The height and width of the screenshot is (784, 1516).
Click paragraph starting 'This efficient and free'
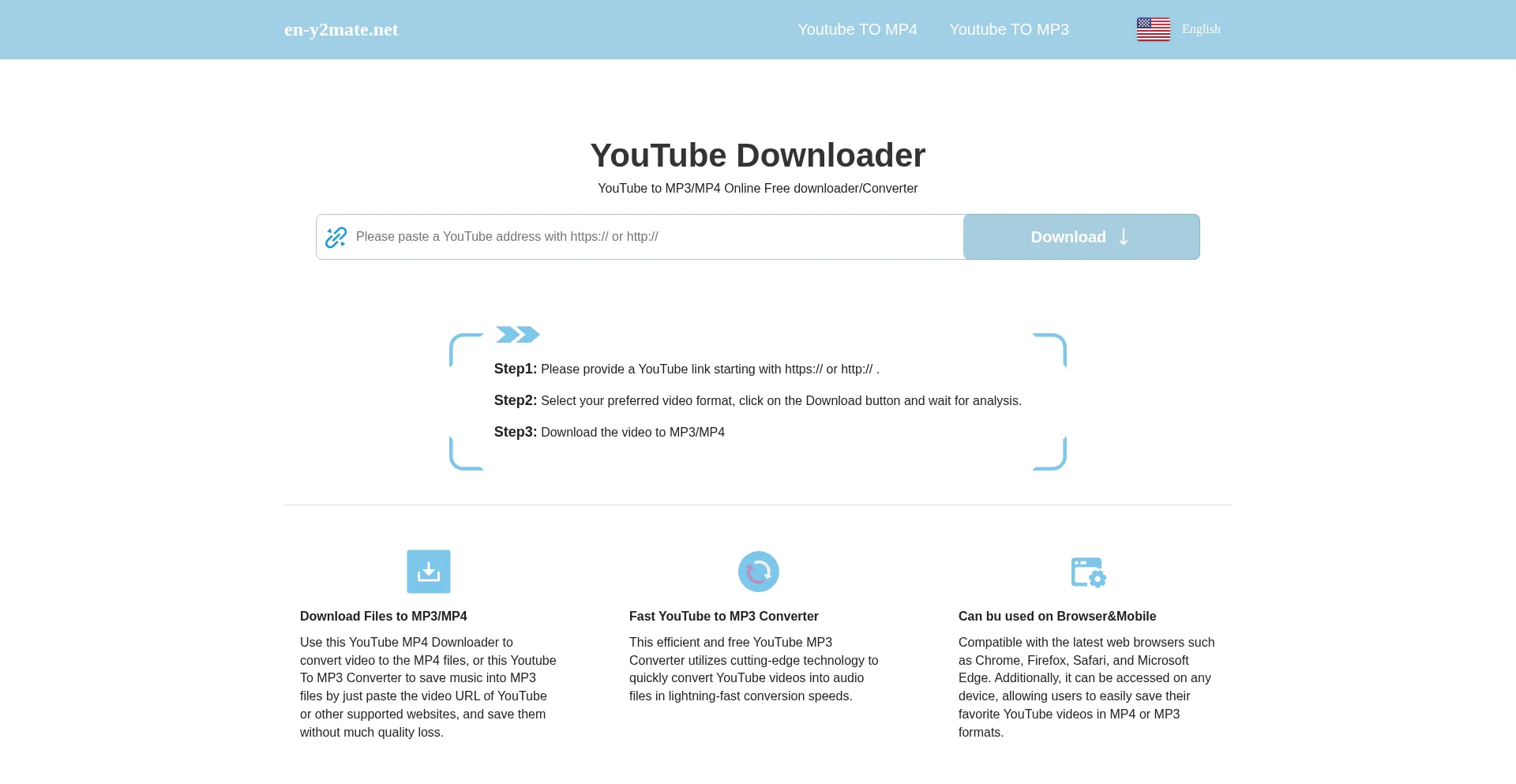point(754,669)
